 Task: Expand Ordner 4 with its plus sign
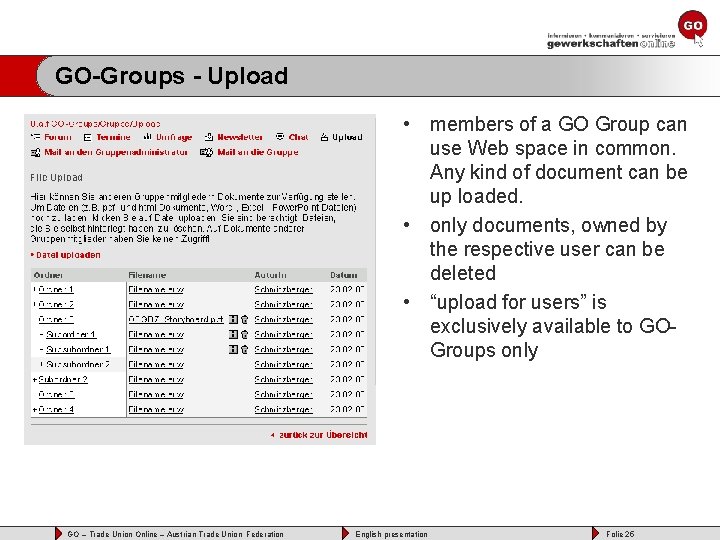pos(35,410)
